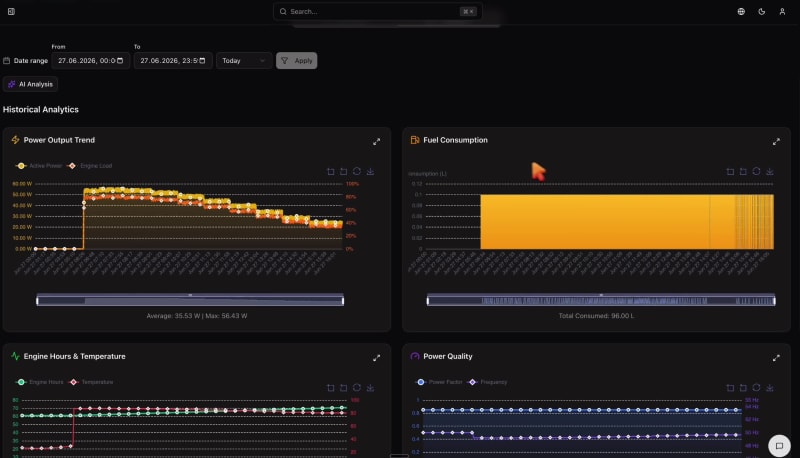Click the fuel pump Fuel Consumption icon
Viewport: 800px width, 458px height.
click(415, 140)
